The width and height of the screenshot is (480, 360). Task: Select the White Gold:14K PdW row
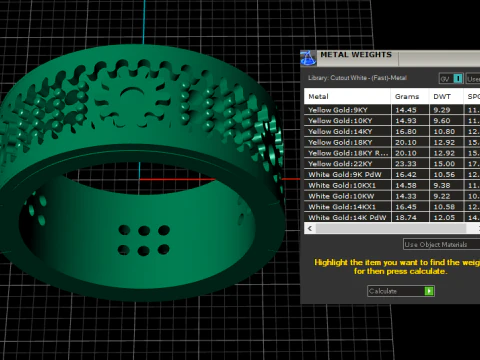tap(392, 217)
